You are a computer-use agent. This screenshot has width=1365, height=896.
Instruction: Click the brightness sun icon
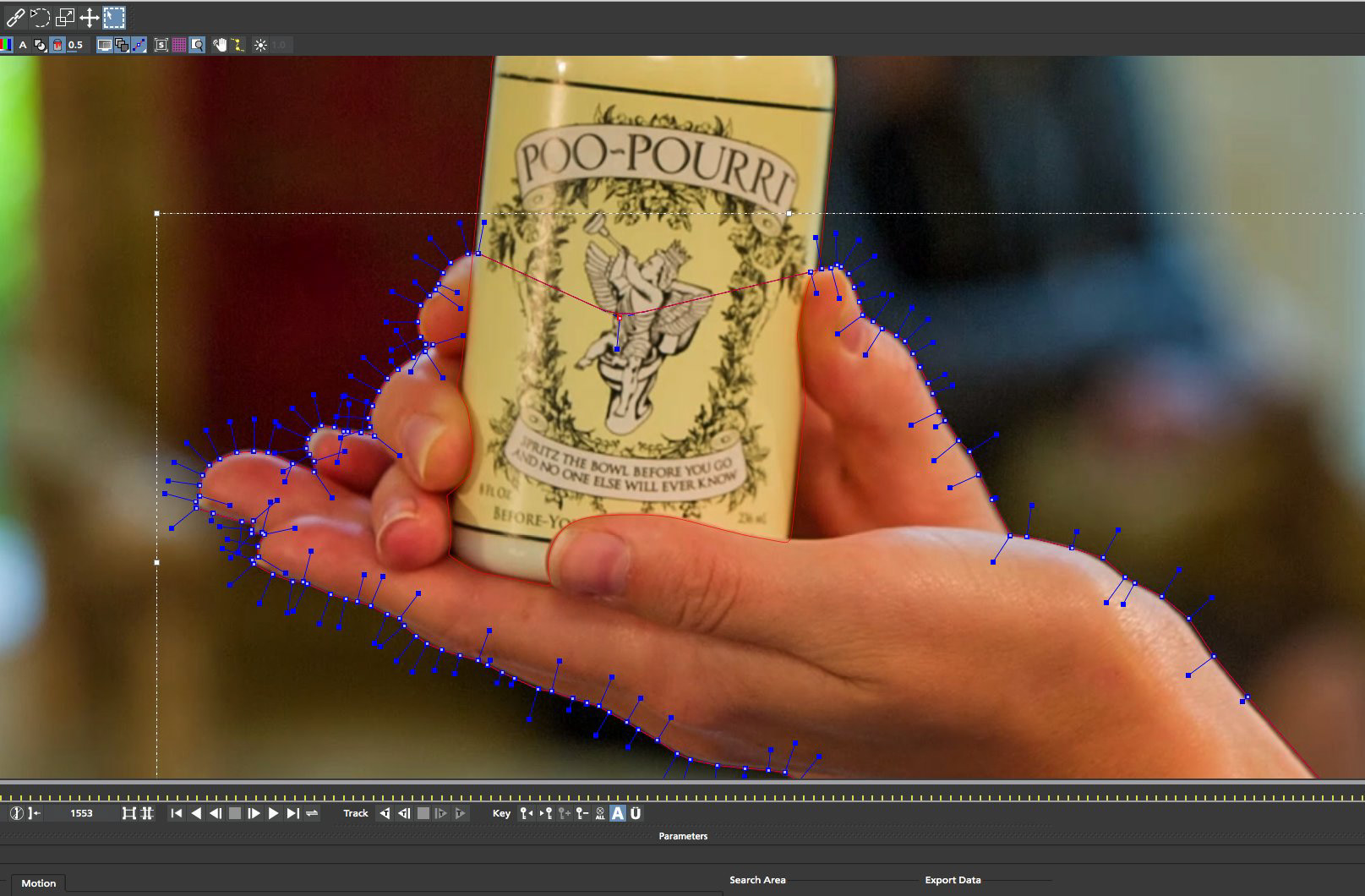click(260, 45)
